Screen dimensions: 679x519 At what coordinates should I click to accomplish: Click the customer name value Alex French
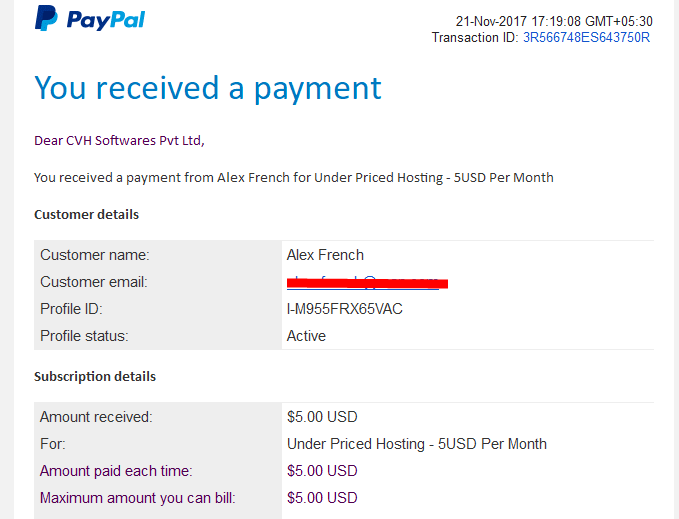(325, 255)
